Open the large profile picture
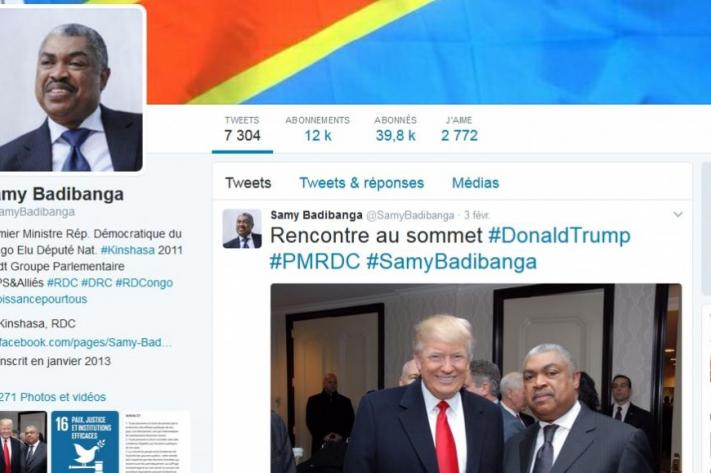 click(71, 89)
